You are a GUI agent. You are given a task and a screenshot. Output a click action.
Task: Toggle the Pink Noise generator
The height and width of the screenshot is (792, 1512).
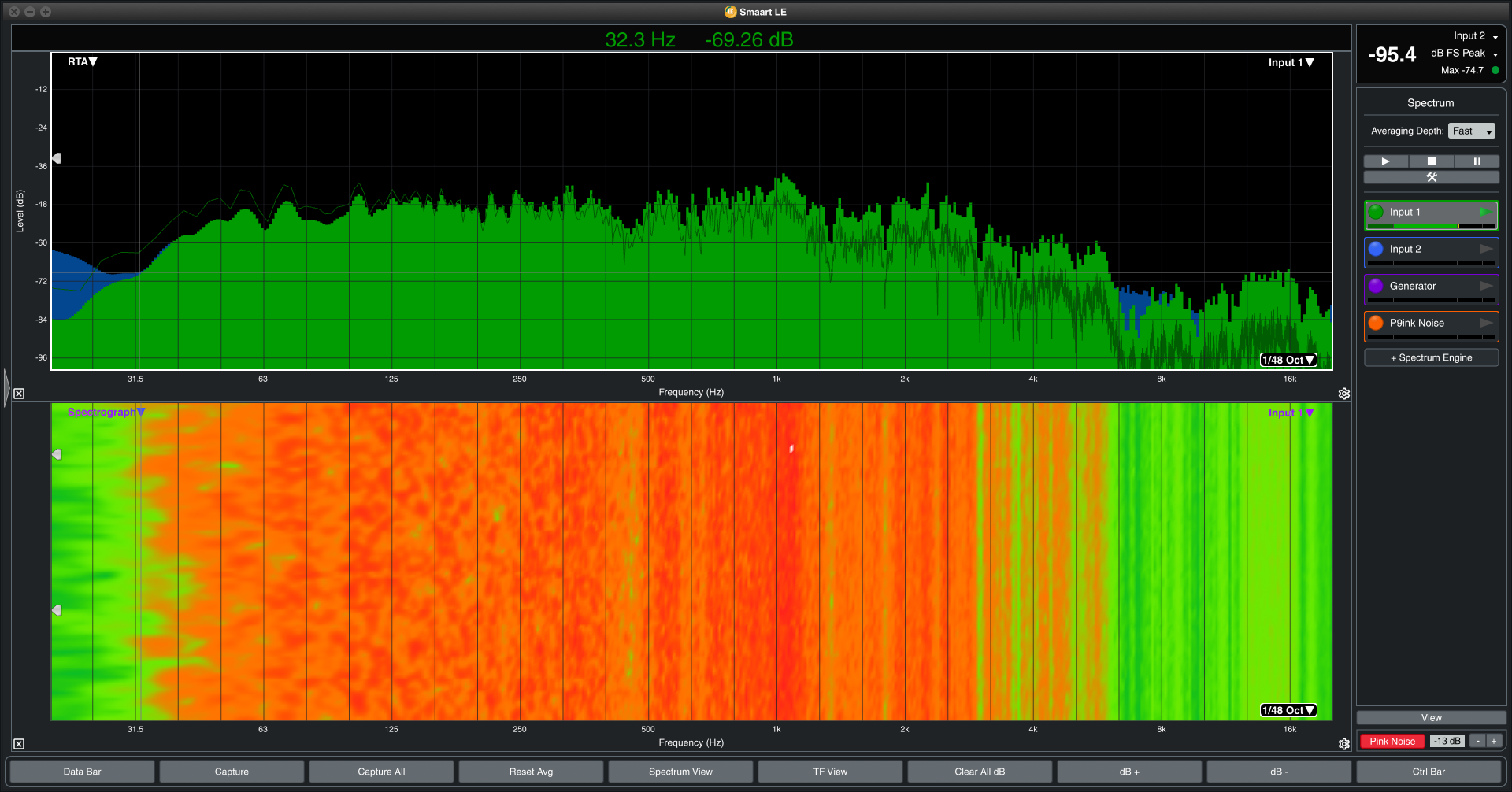(x=1392, y=741)
